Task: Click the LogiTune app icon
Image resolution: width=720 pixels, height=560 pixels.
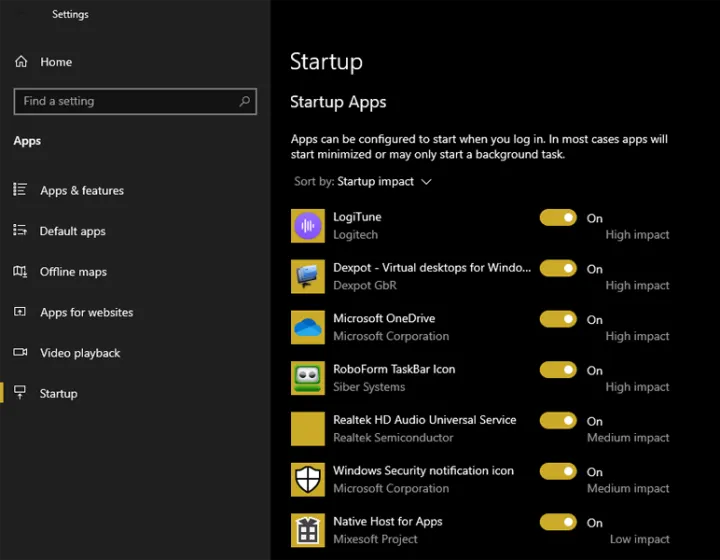Action: (308, 226)
